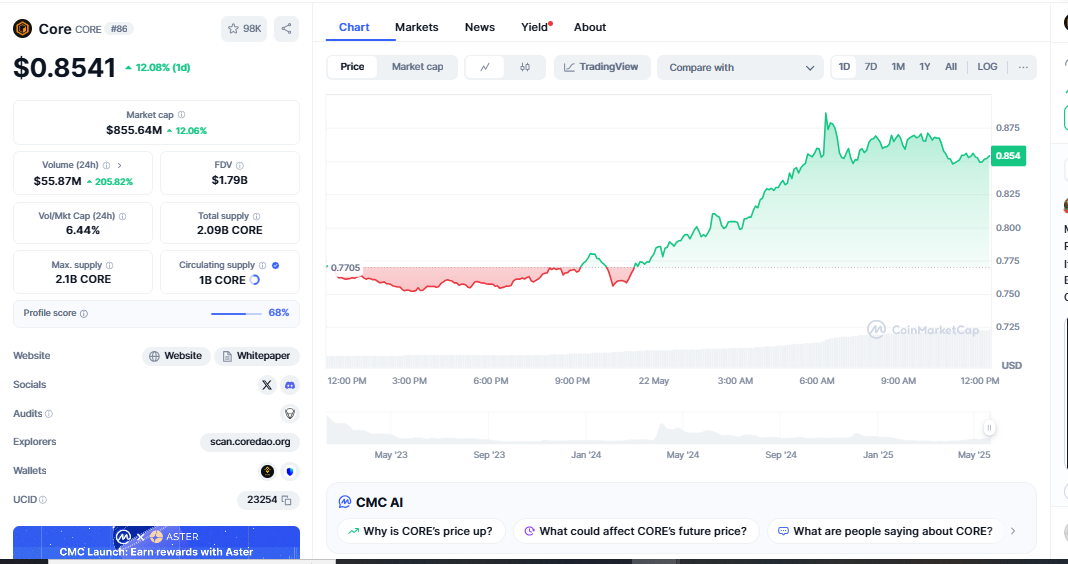1068x564 pixels.
Task: Open the CMC Launch Aster banner
Action: pyautogui.click(x=156, y=544)
